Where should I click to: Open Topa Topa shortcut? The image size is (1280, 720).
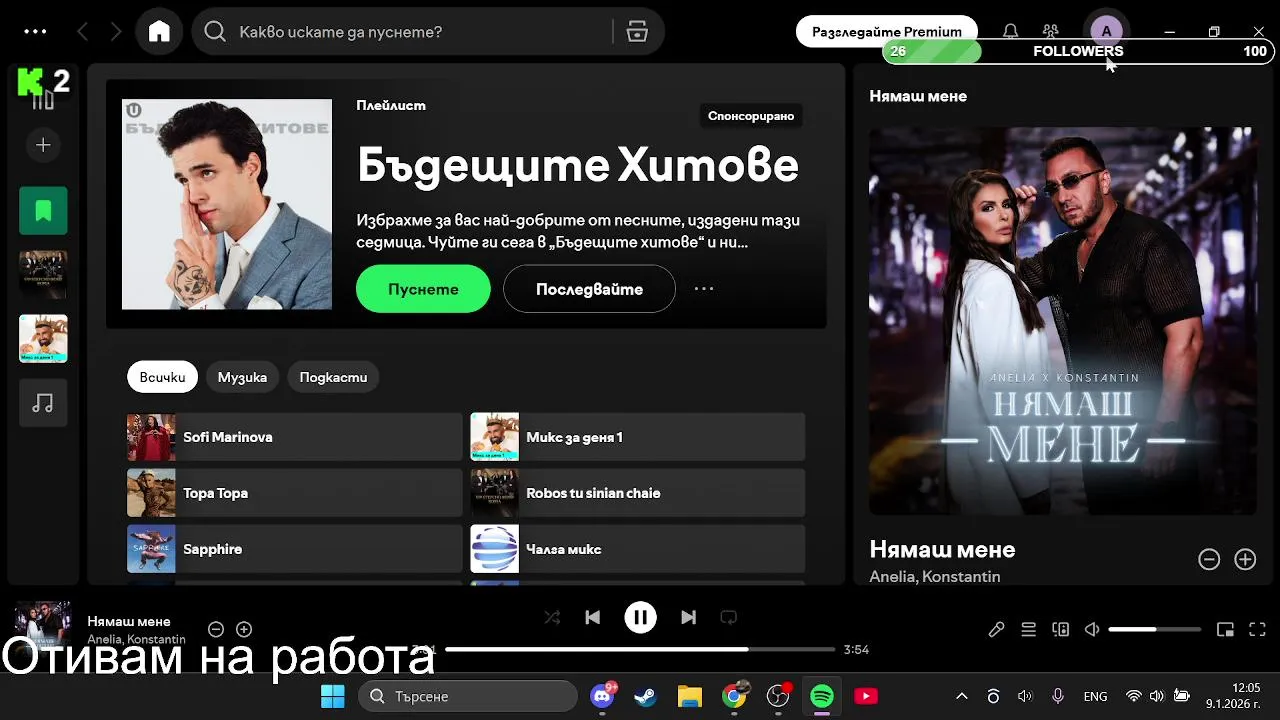(x=295, y=493)
